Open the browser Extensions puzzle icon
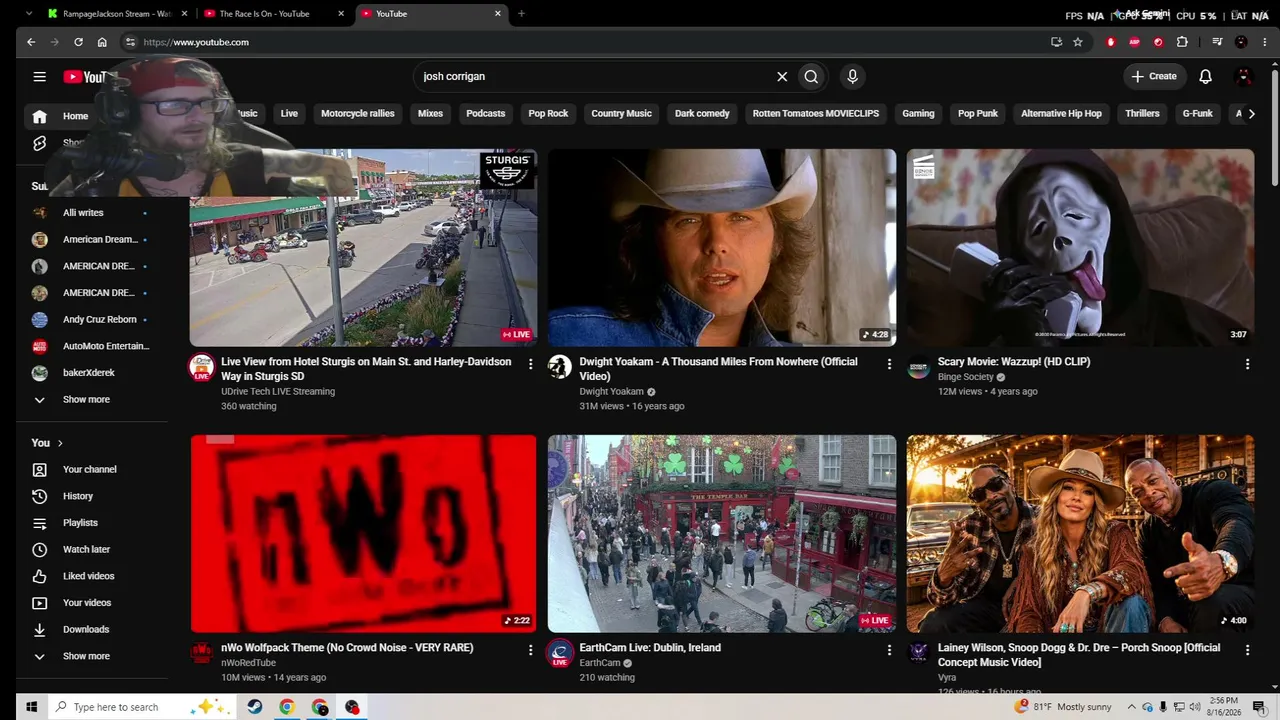Screen dimensions: 1280x720 tap(1182, 42)
